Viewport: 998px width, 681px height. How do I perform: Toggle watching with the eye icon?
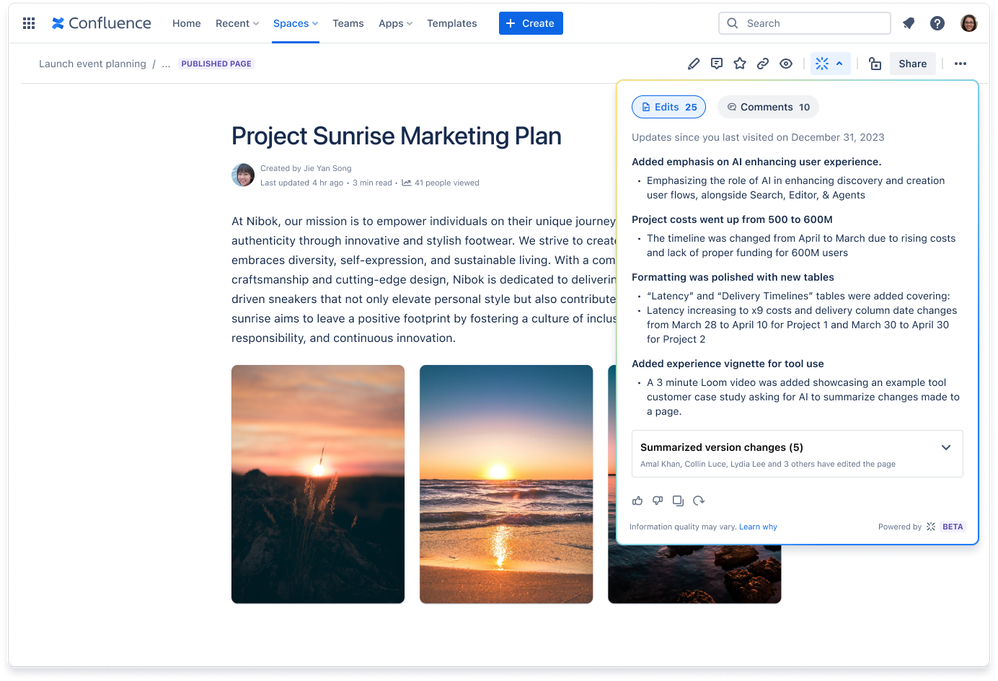point(786,64)
